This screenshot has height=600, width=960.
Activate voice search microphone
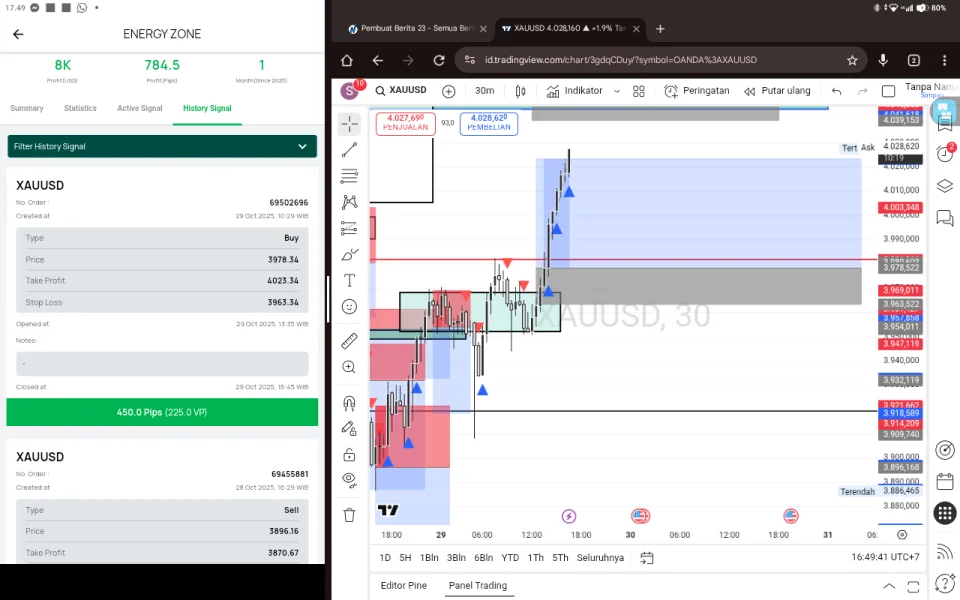tap(883, 60)
